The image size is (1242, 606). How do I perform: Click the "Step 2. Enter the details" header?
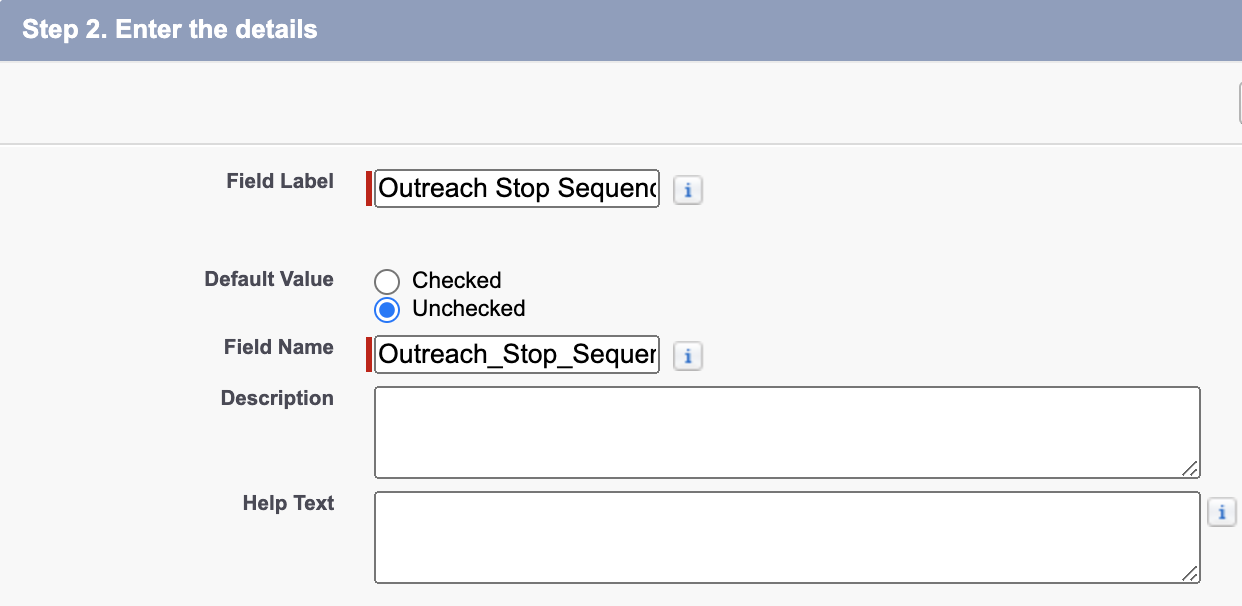[x=170, y=29]
